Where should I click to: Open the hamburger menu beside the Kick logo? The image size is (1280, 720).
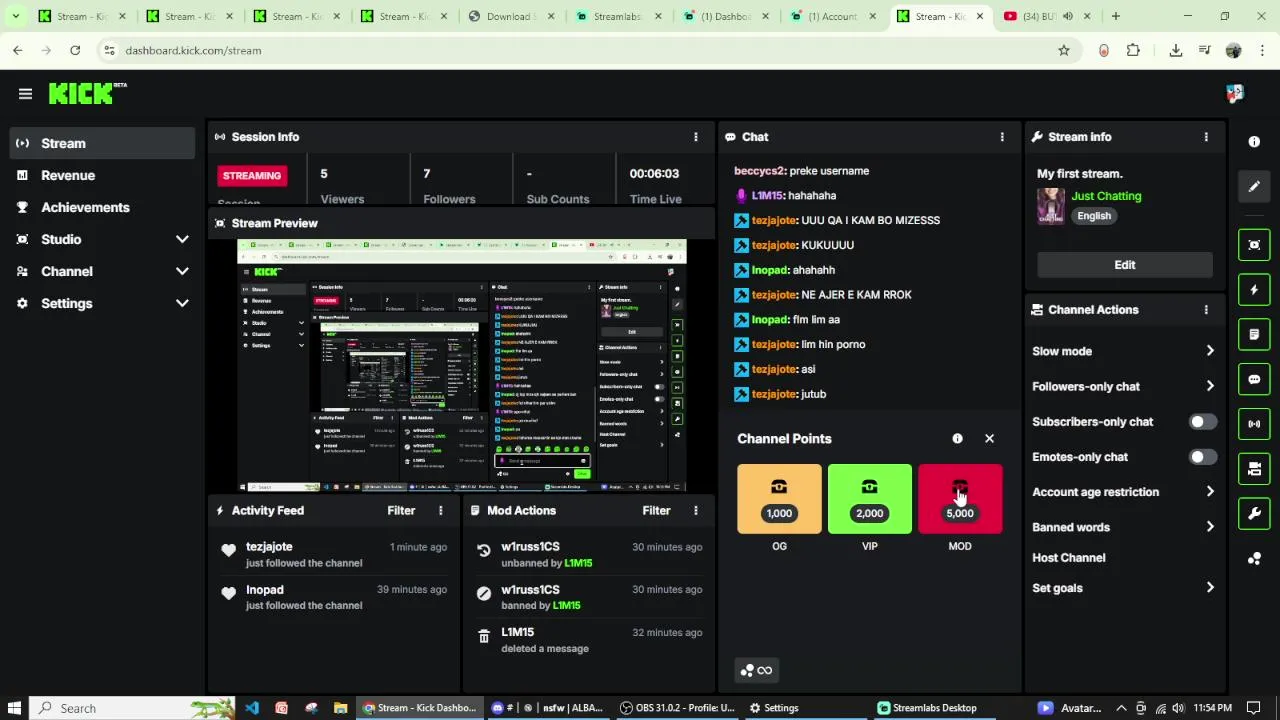point(25,93)
